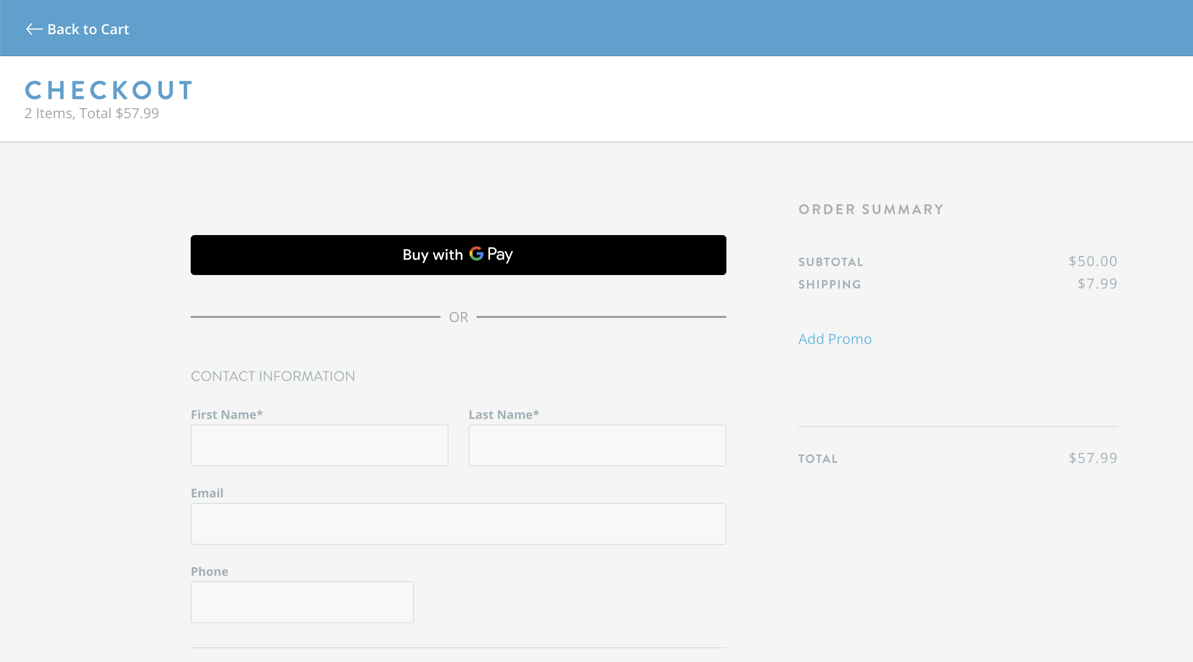Click the Phone field label
The image size is (1193, 662).
(210, 571)
